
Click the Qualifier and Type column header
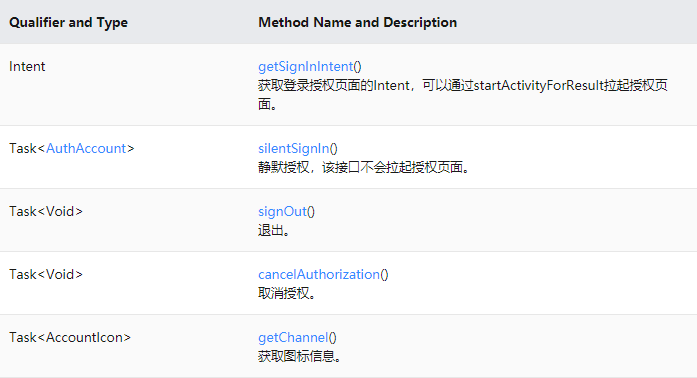[x=68, y=22]
